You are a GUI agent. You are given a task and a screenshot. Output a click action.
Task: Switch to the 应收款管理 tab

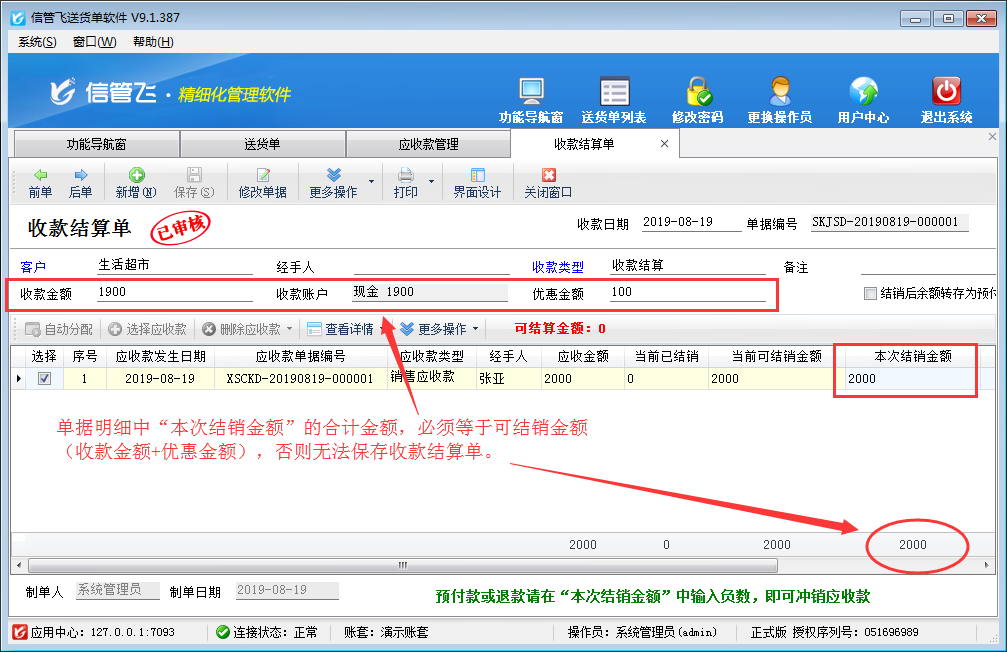coord(428,144)
